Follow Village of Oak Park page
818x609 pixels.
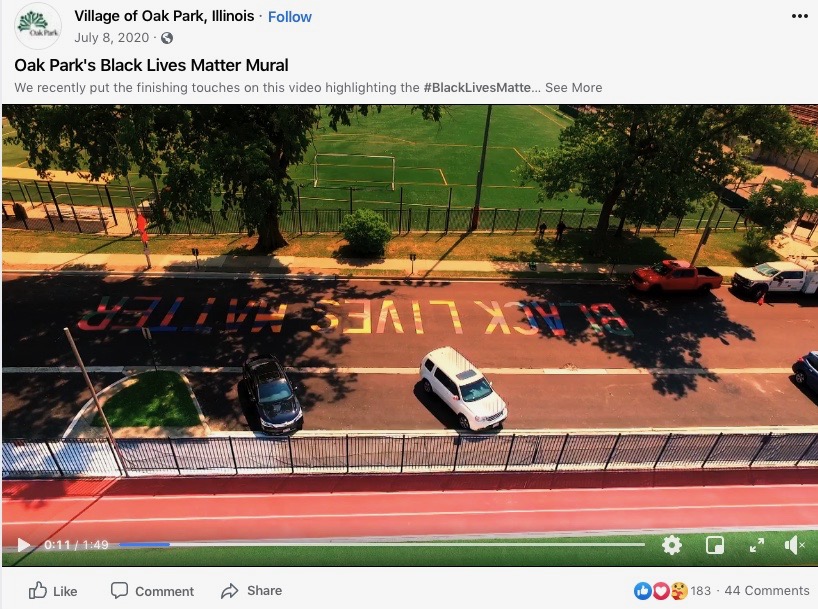click(290, 17)
